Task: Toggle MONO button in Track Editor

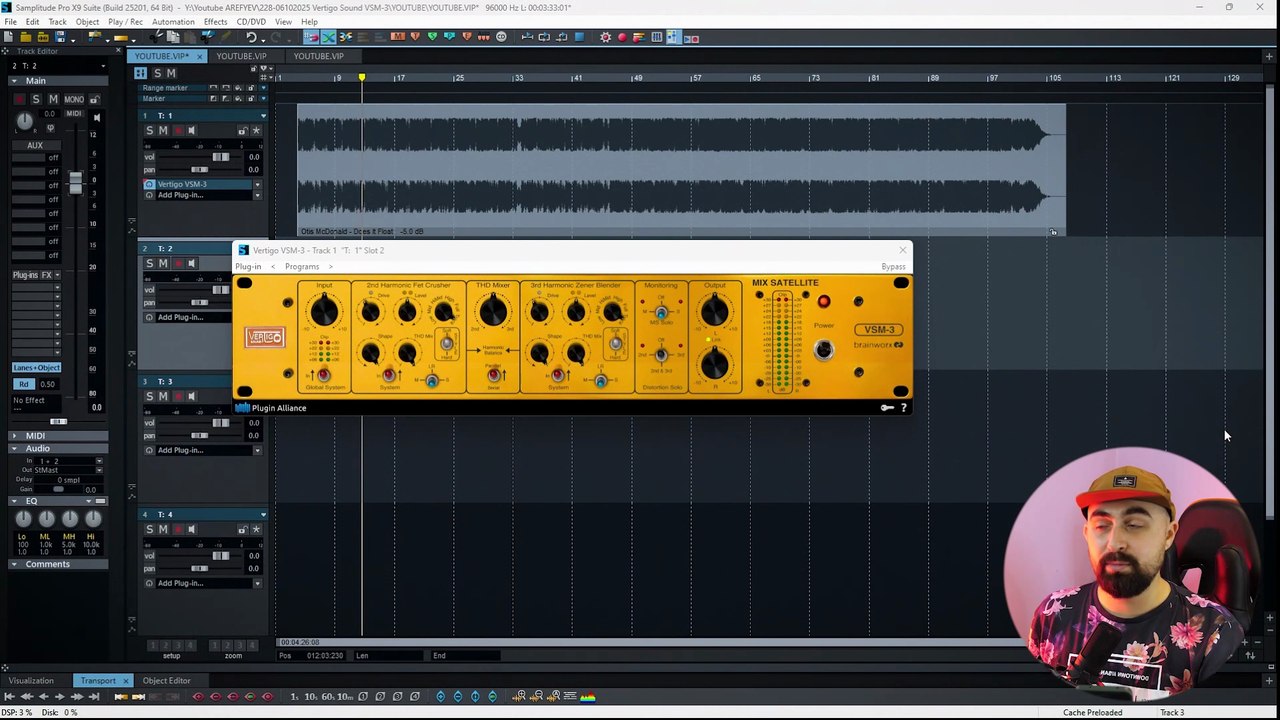Action: click(x=74, y=99)
